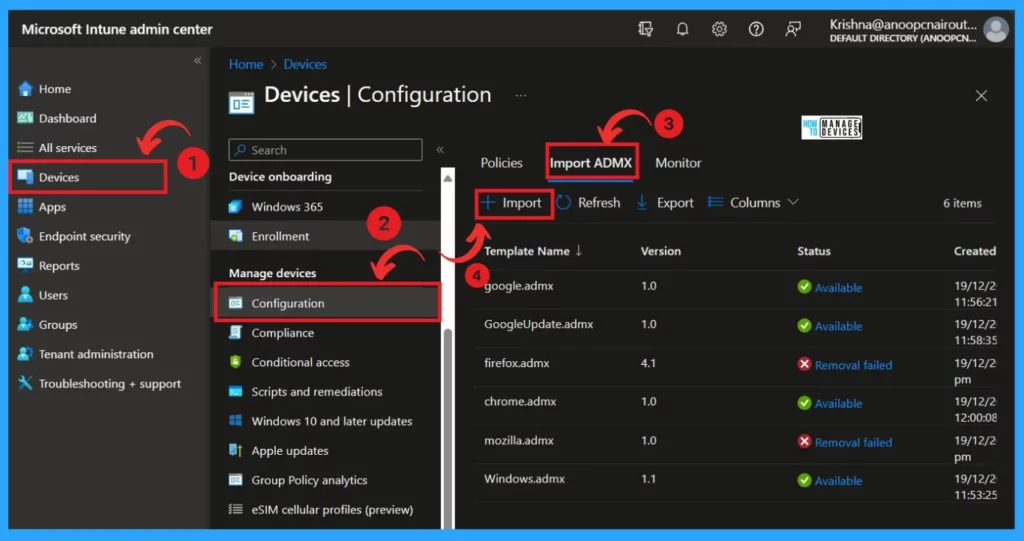Viewport: 1024px width, 541px height.
Task: Select Configuration under Manage devices
Action: [327, 303]
